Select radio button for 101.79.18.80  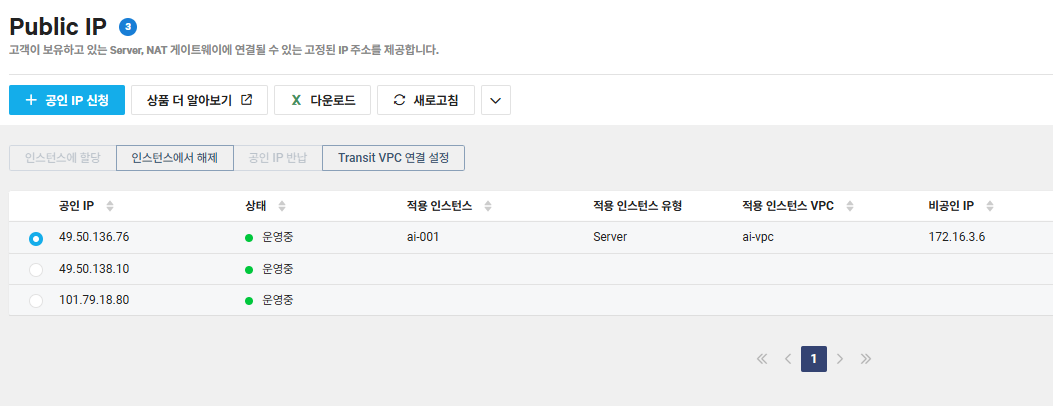(36, 301)
